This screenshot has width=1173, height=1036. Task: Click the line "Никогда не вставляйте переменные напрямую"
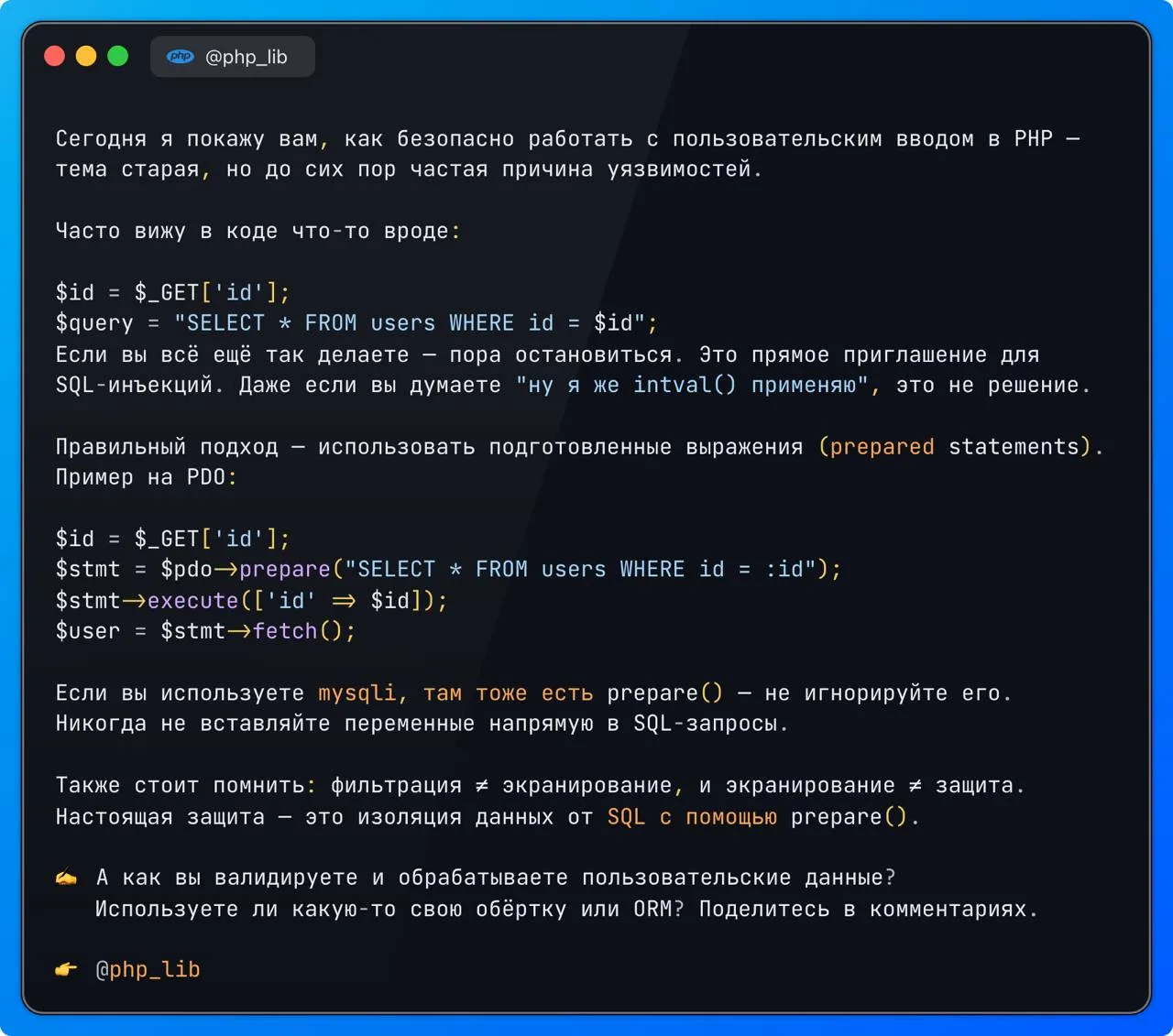[x=422, y=724]
